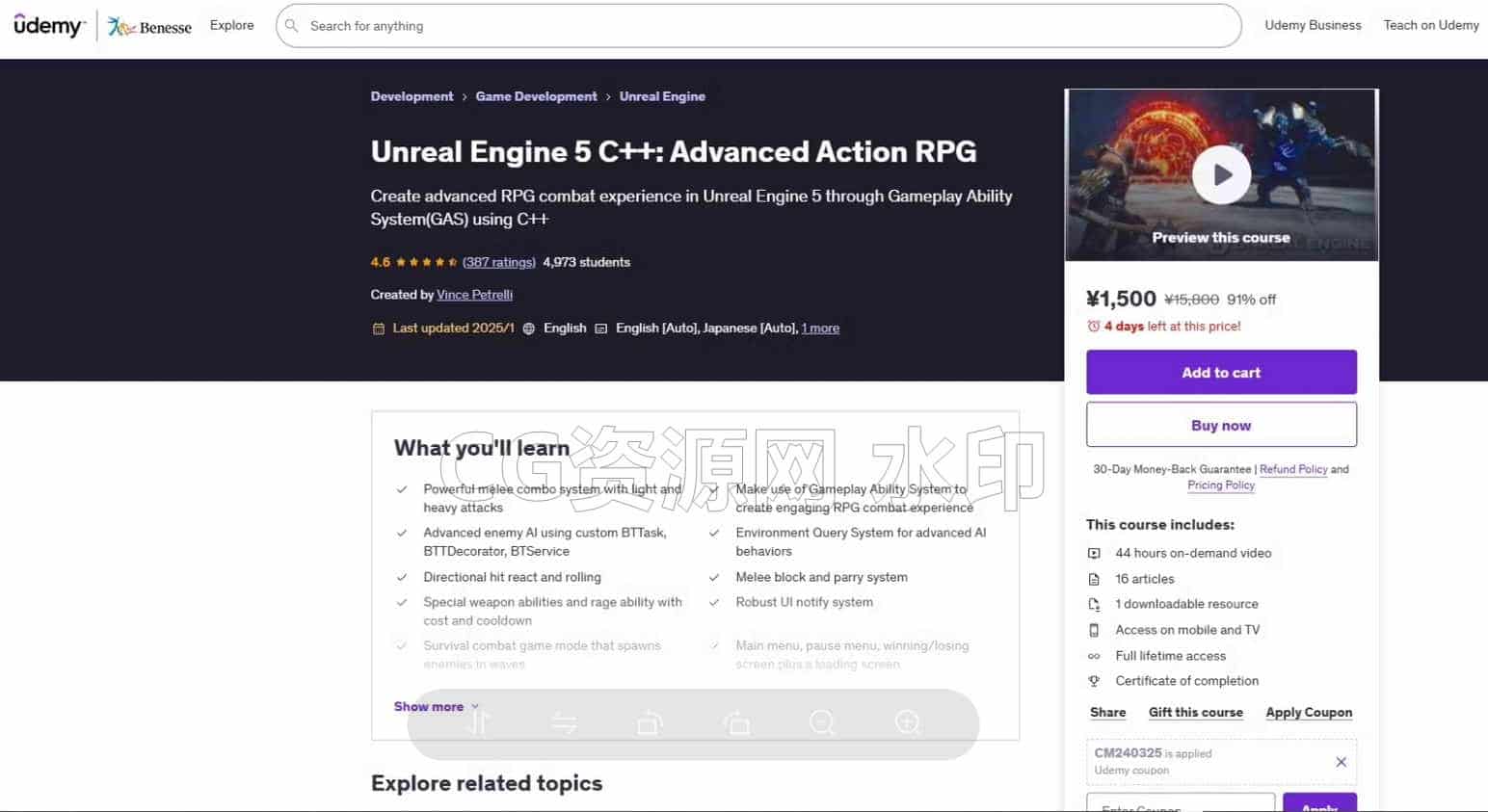Click the zoom out magnifier icon

coord(822,722)
